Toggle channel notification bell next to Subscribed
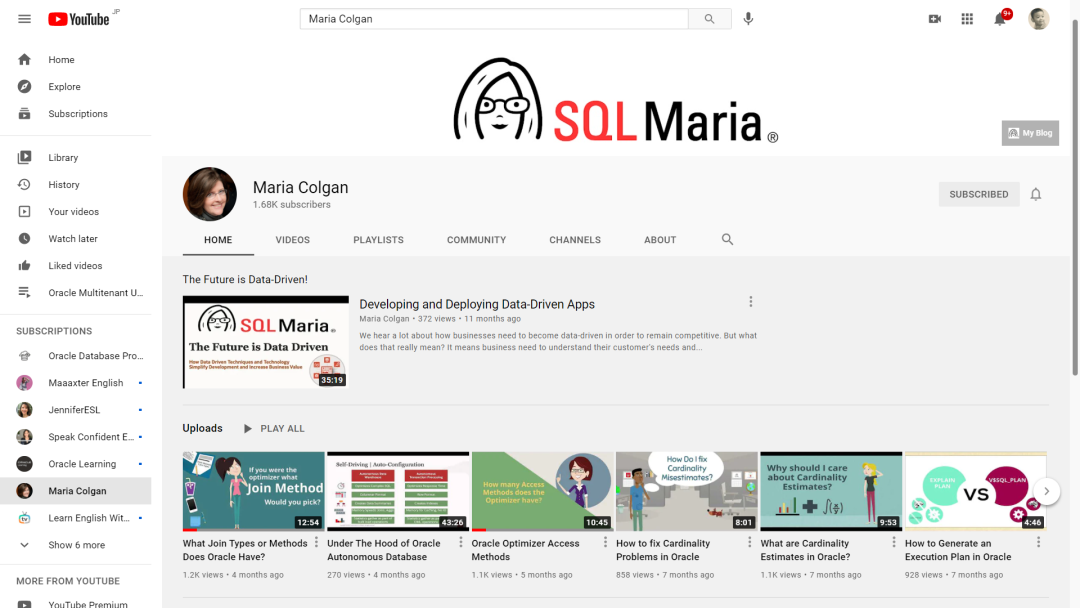The width and height of the screenshot is (1080, 608). [1035, 194]
